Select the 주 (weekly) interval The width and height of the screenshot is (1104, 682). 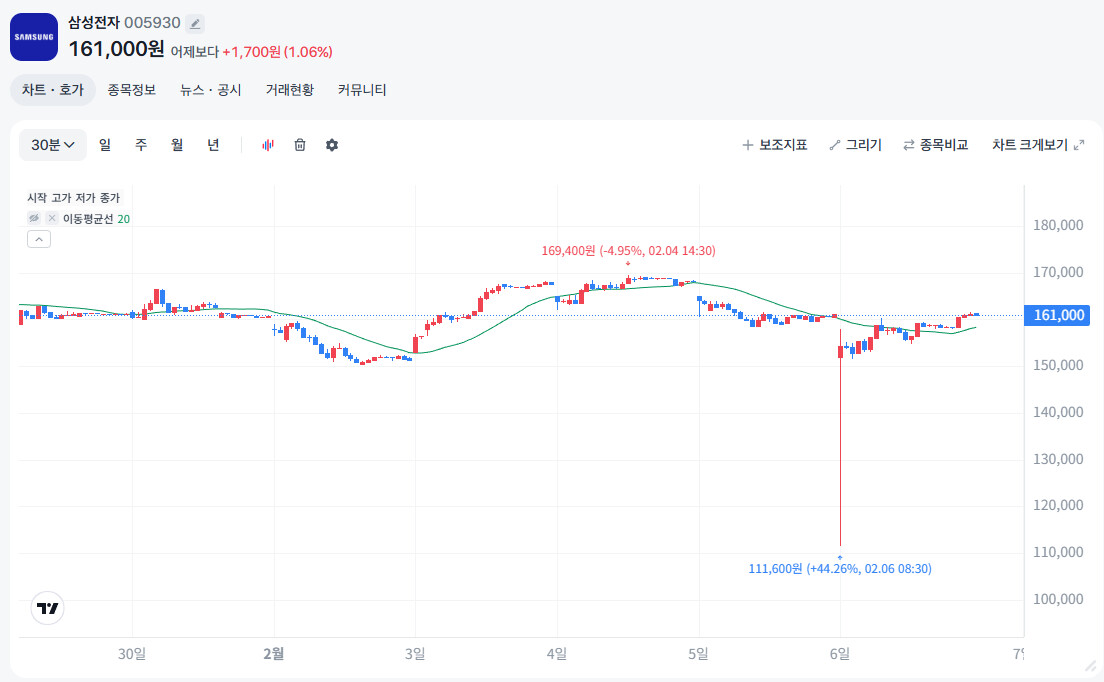tap(141, 145)
